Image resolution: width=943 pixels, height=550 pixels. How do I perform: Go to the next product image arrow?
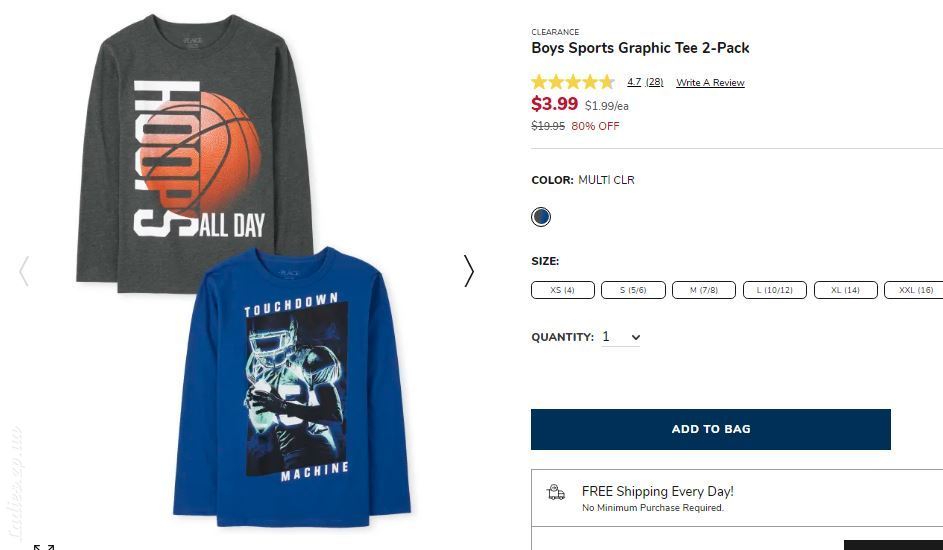pyautogui.click(x=469, y=271)
